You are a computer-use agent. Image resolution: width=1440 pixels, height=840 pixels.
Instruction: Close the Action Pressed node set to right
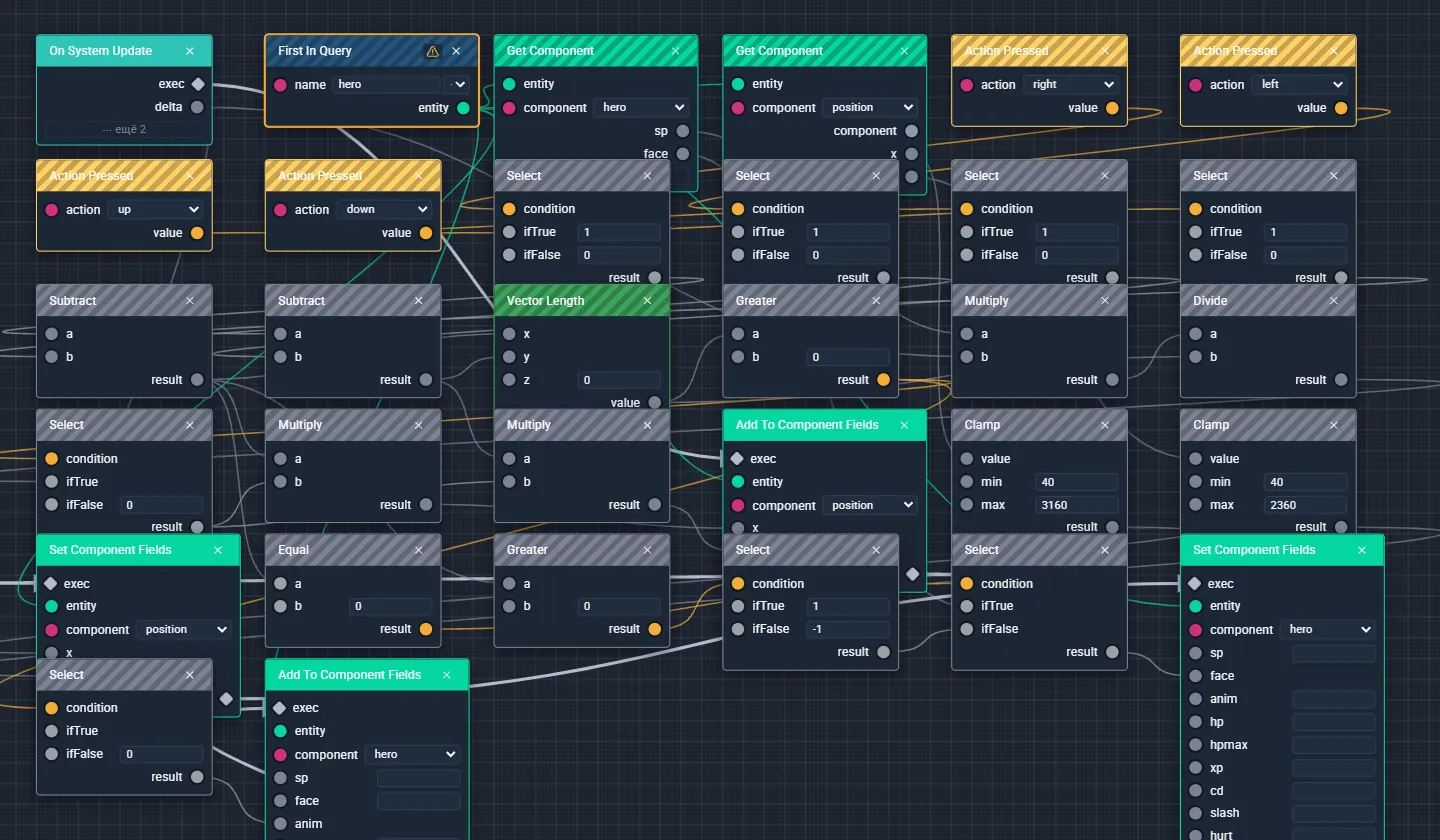(1105, 51)
